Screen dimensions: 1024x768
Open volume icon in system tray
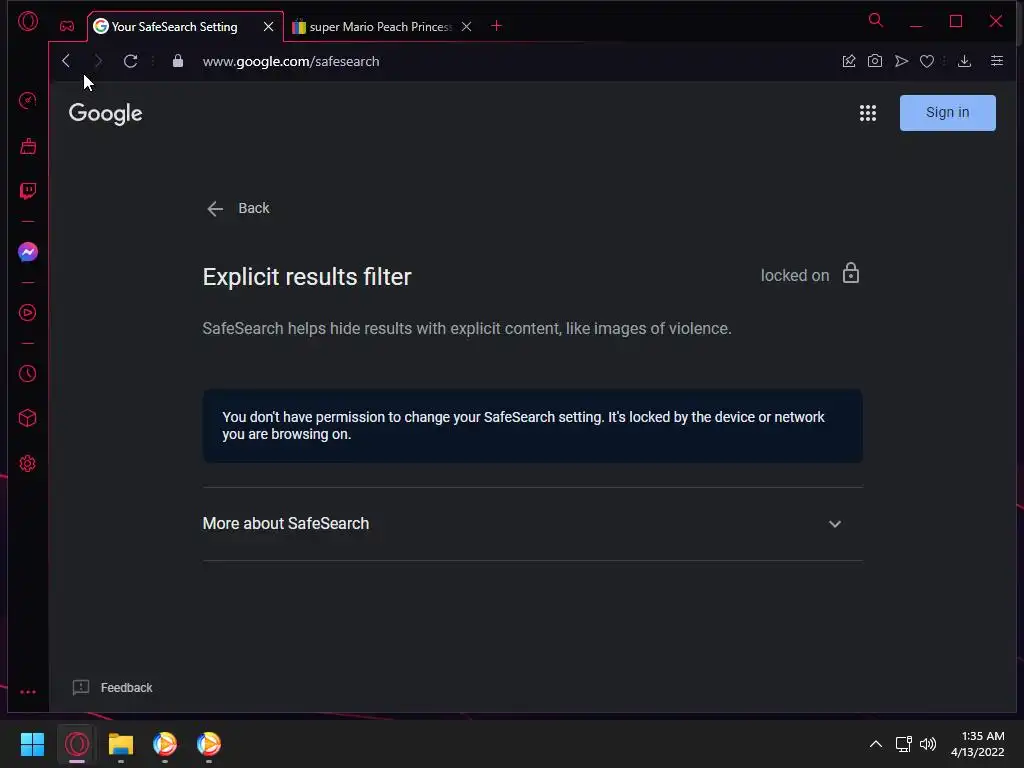click(928, 744)
